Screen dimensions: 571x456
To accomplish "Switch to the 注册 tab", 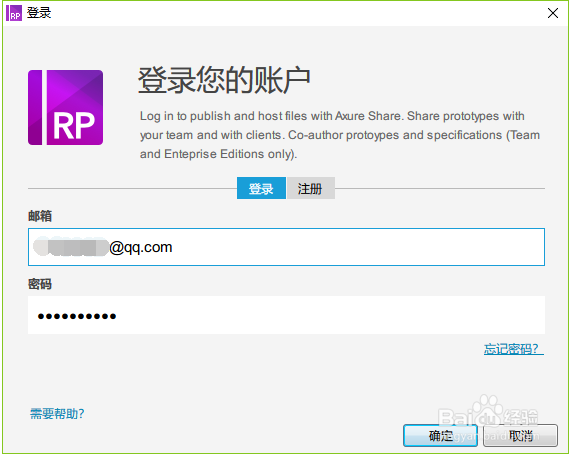I will coord(311,188).
